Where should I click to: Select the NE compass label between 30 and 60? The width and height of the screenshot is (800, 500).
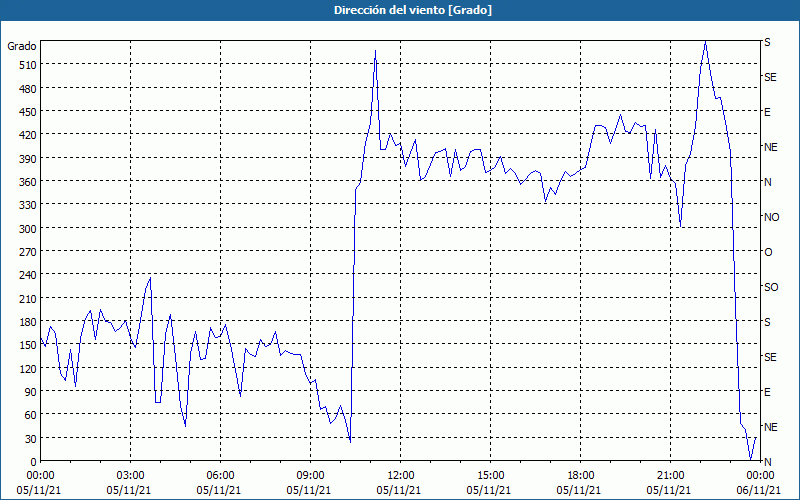coord(771,427)
